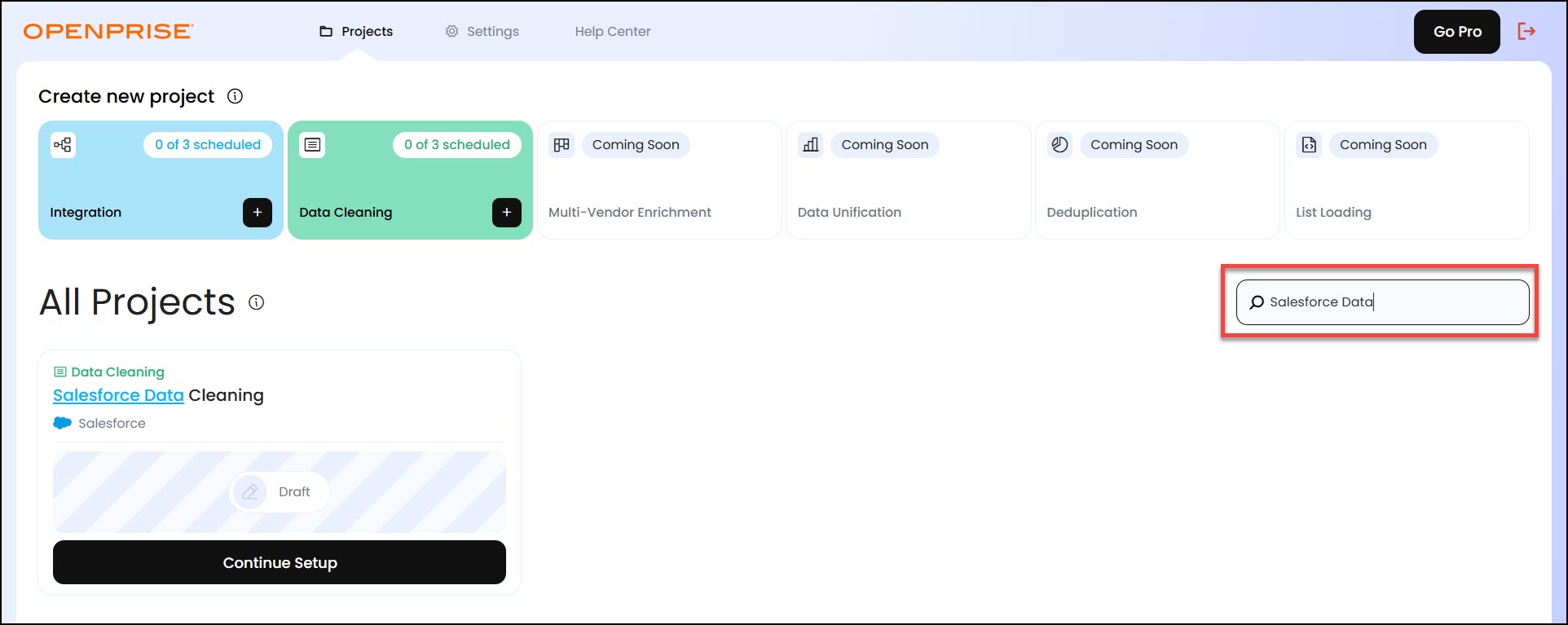Open the Help Center tab
This screenshot has width=1568, height=625.
[613, 32]
